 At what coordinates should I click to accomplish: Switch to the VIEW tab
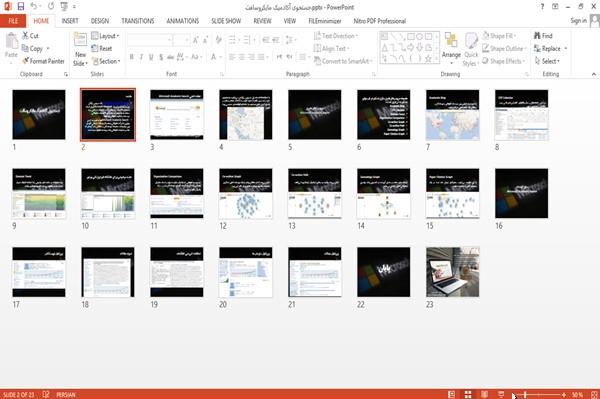pos(290,21)
